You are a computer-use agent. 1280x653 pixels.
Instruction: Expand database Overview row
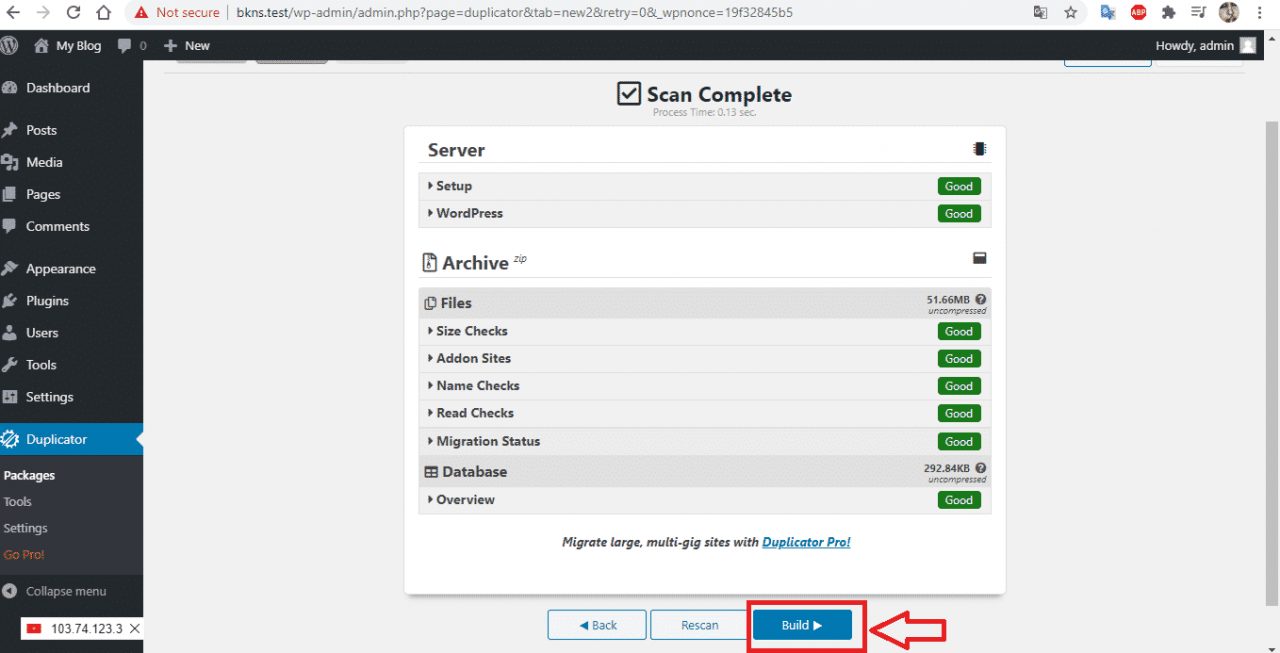pos(704,500)
